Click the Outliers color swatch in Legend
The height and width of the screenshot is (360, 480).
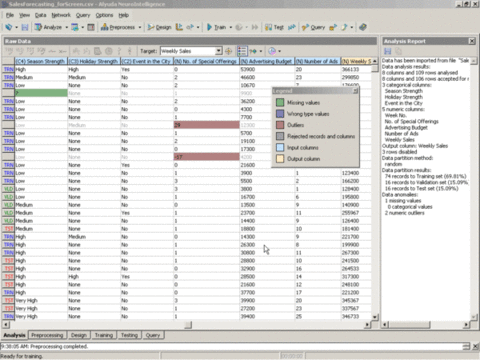click(x=280, y=125)
